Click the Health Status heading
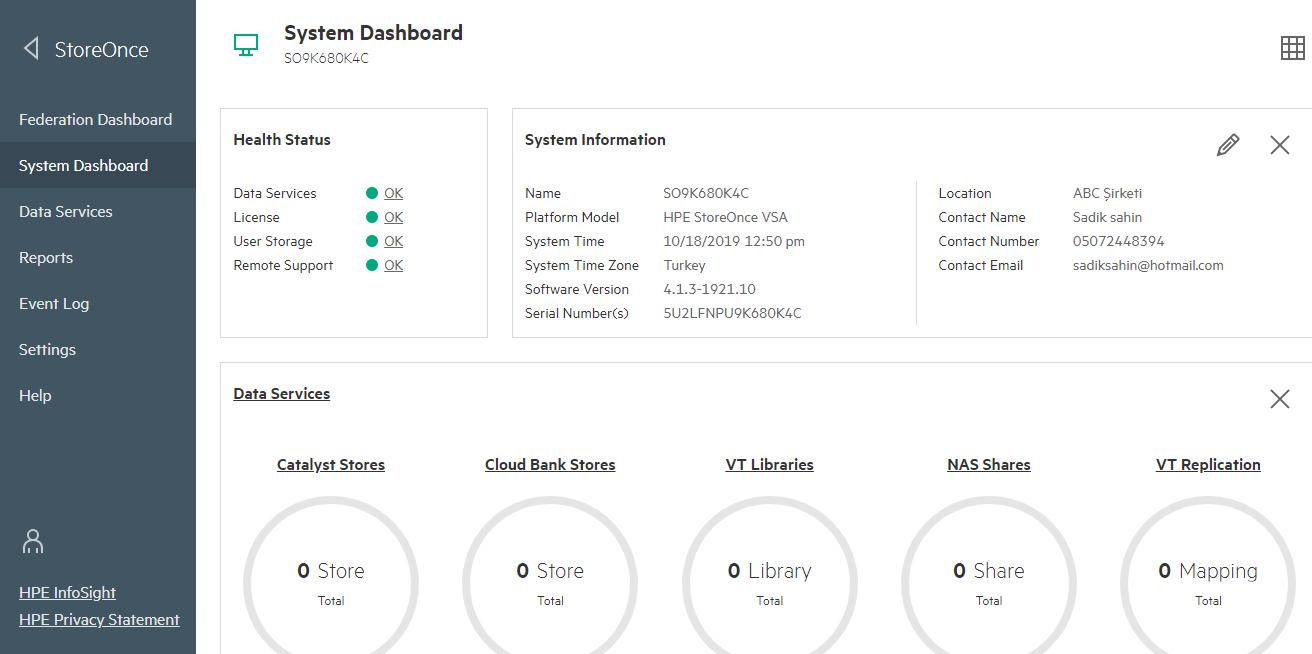The image size is (1312, 654). (282, 140)
